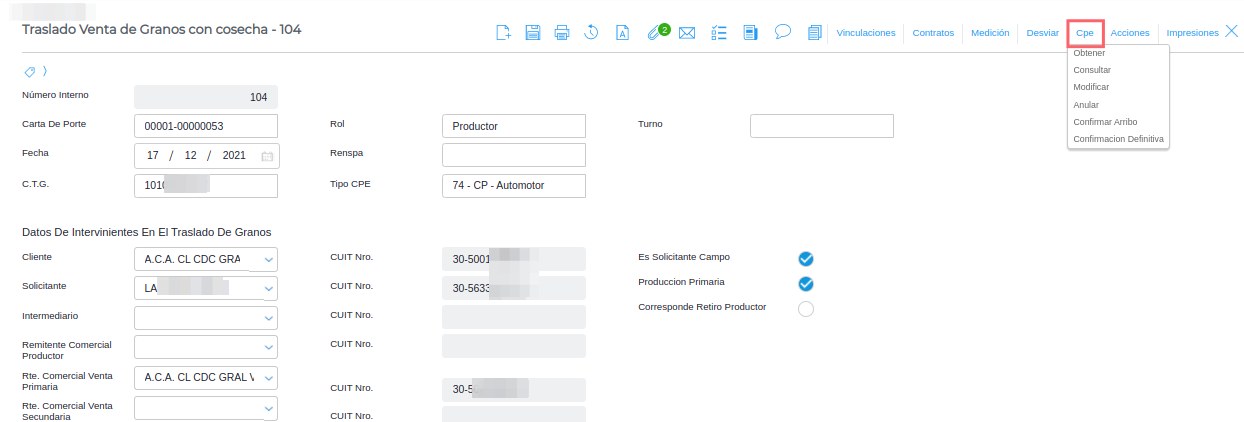Image resolution: width=1244 pixels, height=422 pixels.
Task: Select Confirmar Arribo from Cpe menu
Action: [1105, 121]
